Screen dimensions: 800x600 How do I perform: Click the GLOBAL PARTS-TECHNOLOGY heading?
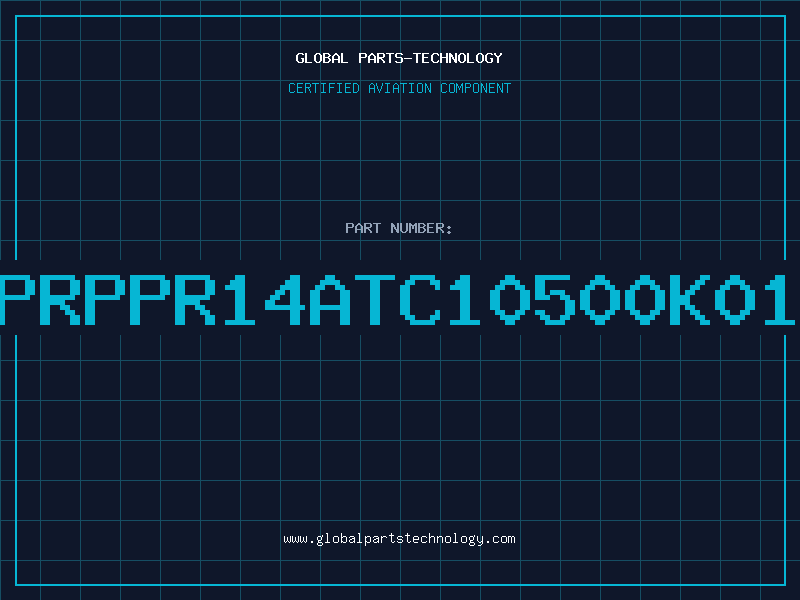(399, 58)
